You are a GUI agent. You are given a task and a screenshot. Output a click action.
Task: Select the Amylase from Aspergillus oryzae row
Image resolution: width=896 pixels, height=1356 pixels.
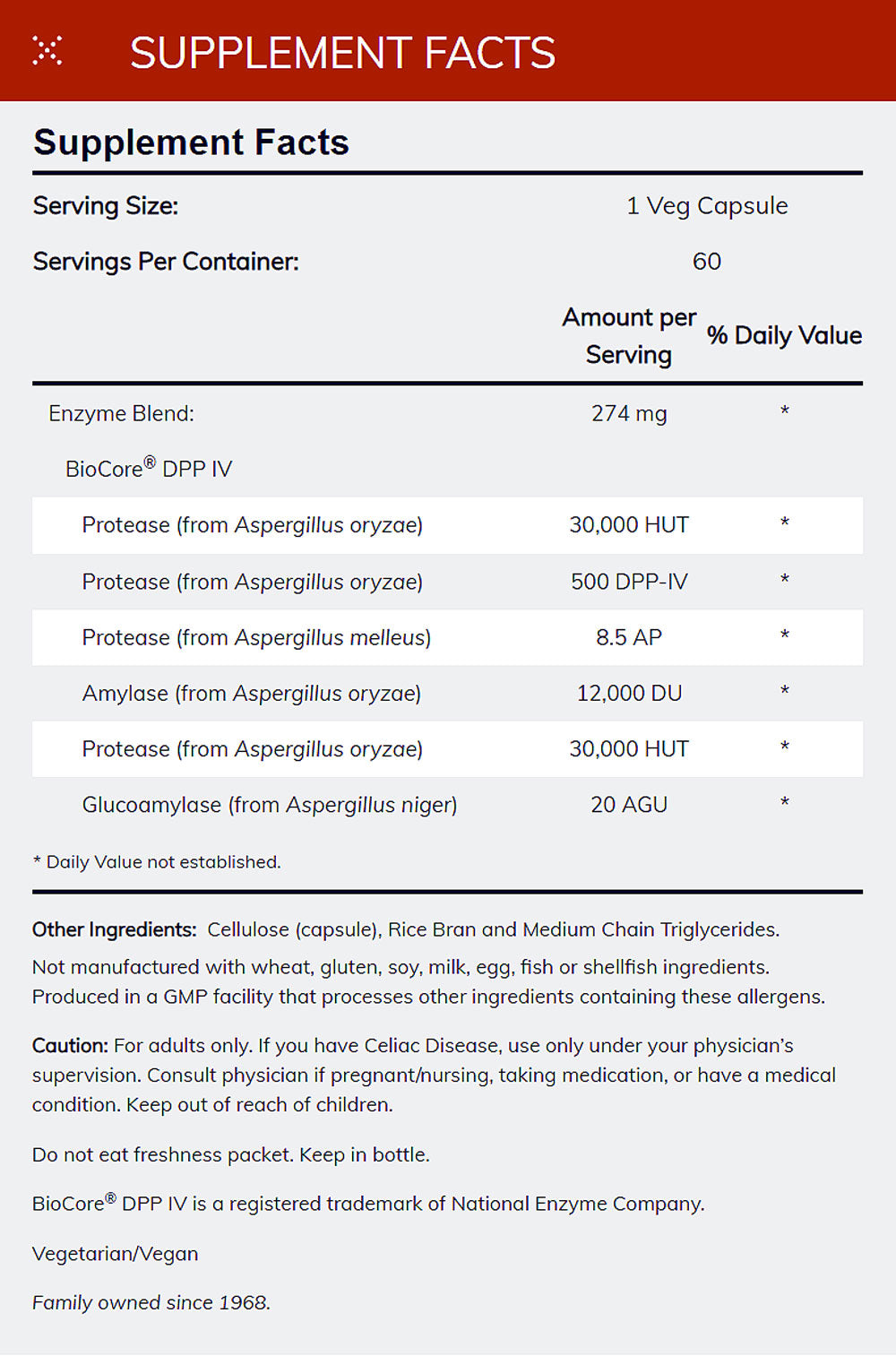coord(251,693)
